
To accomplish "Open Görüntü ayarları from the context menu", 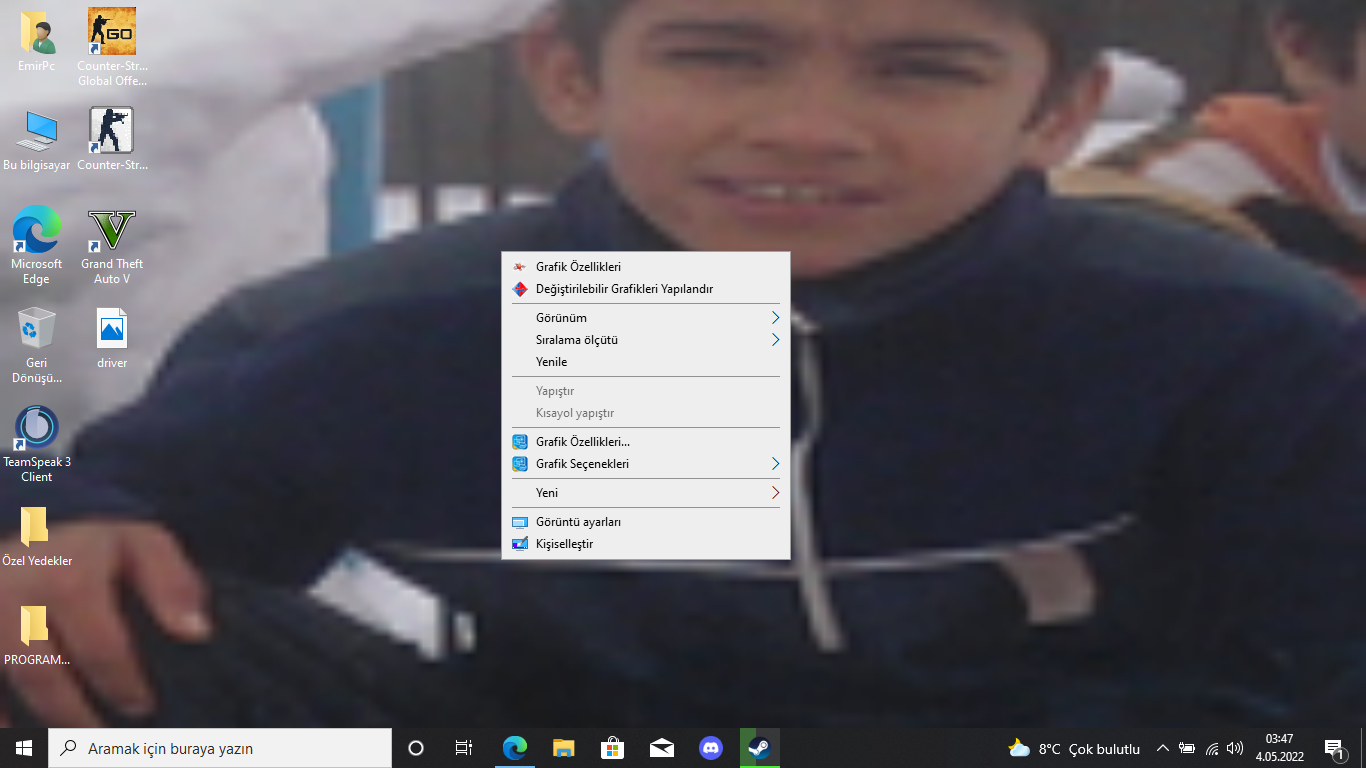I will [646, 522].
